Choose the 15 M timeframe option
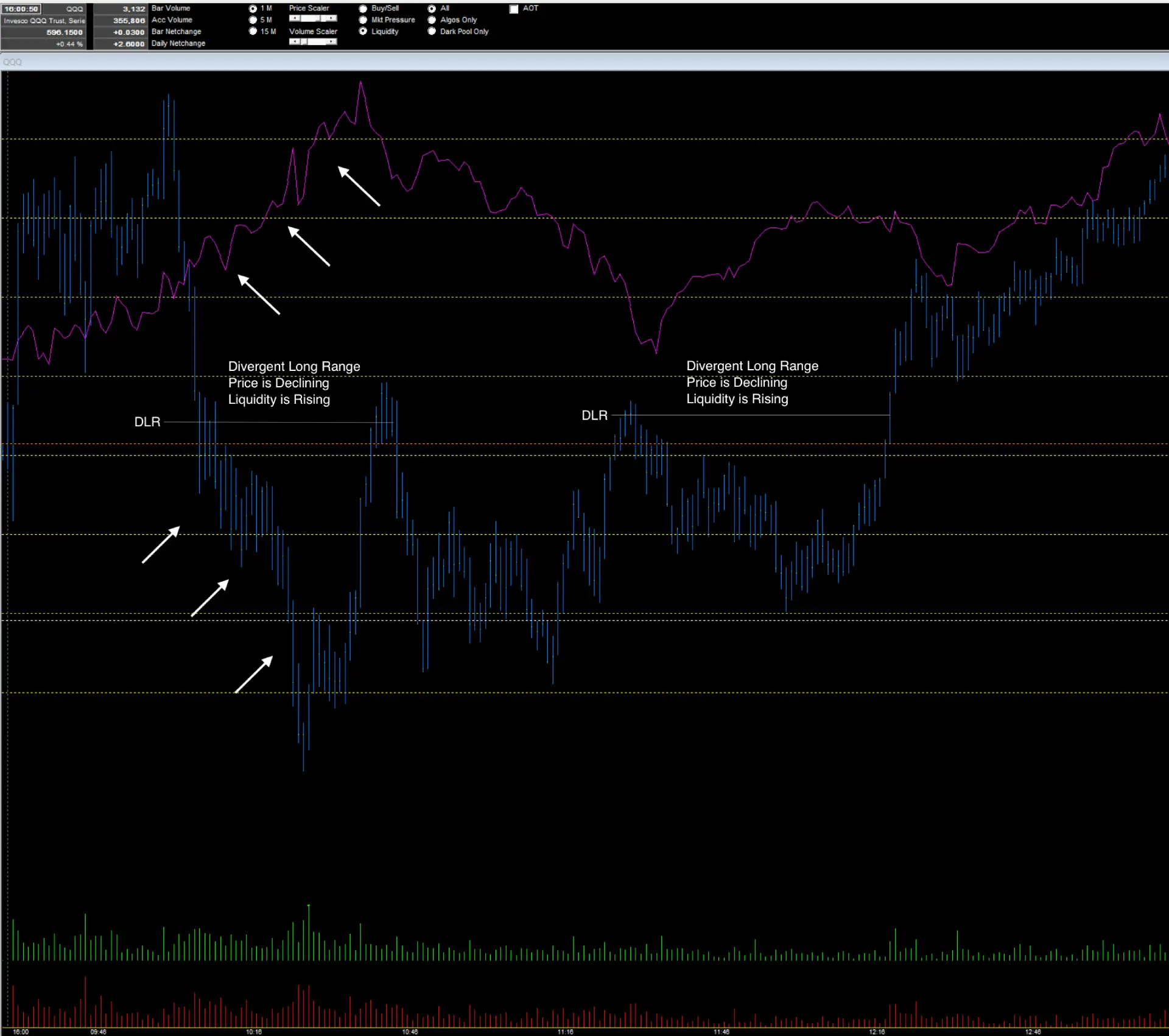The height and width of the screenshot is (1036, 1169). pyautogui.click(x=253, y=32)
